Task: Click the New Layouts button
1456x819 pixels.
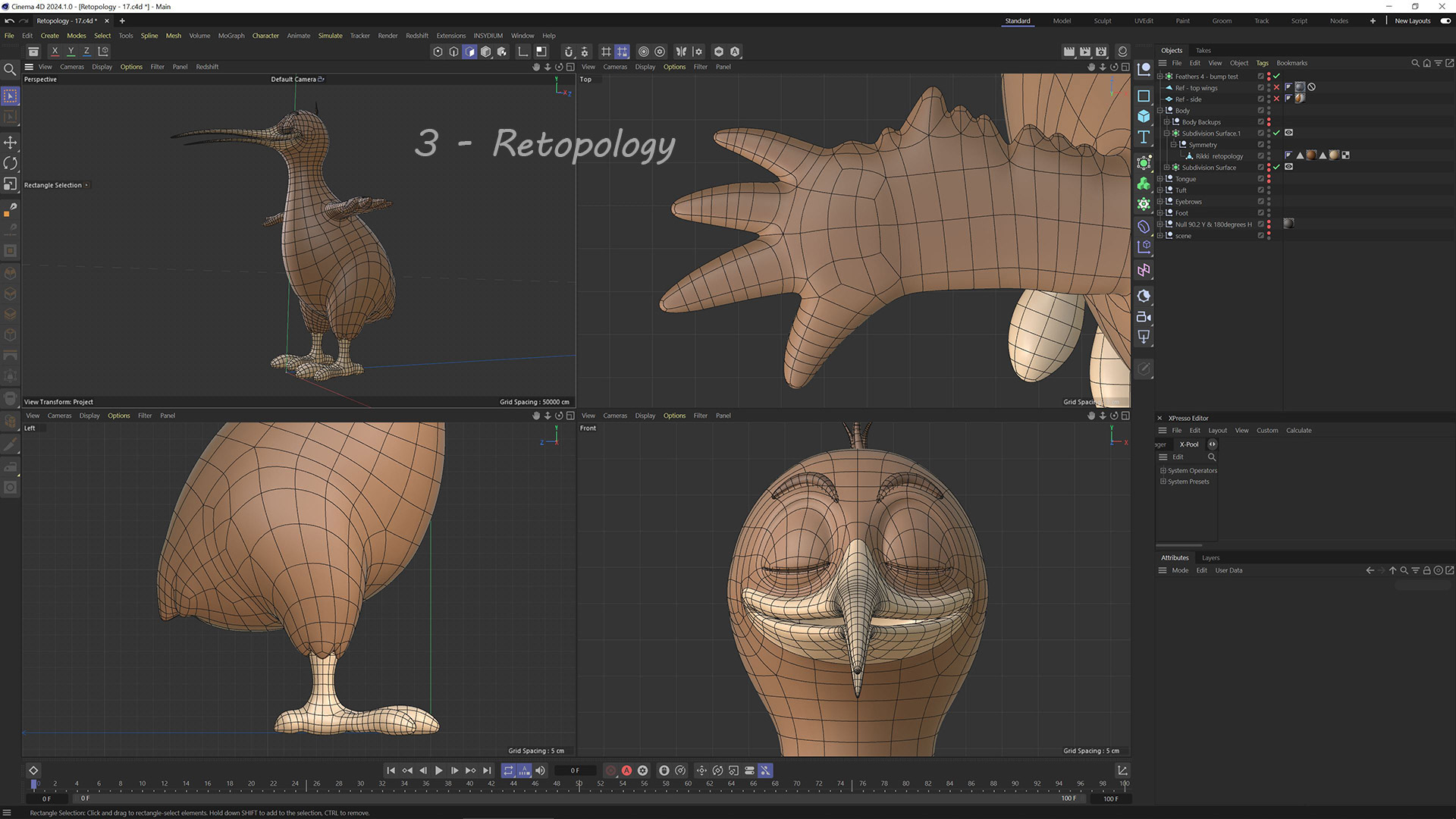Action: (1412, 21)
